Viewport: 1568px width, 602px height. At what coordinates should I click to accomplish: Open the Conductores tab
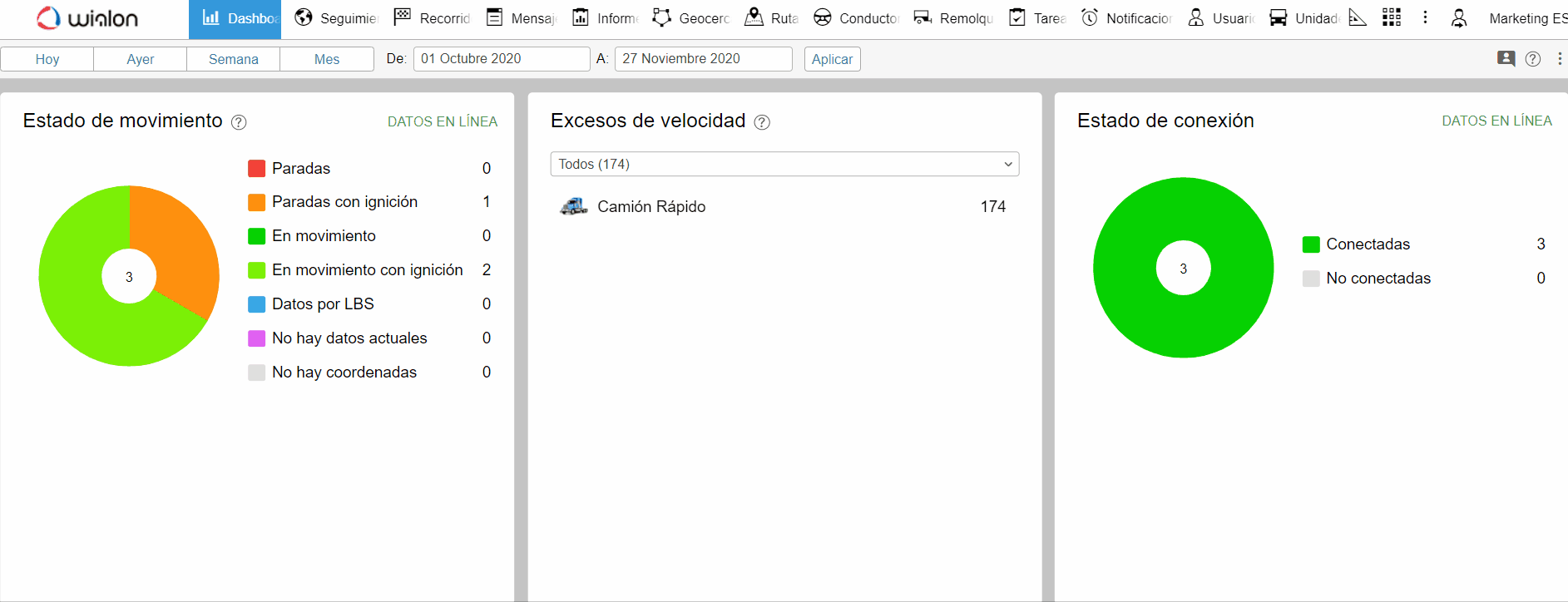click(x=857, y=18)
